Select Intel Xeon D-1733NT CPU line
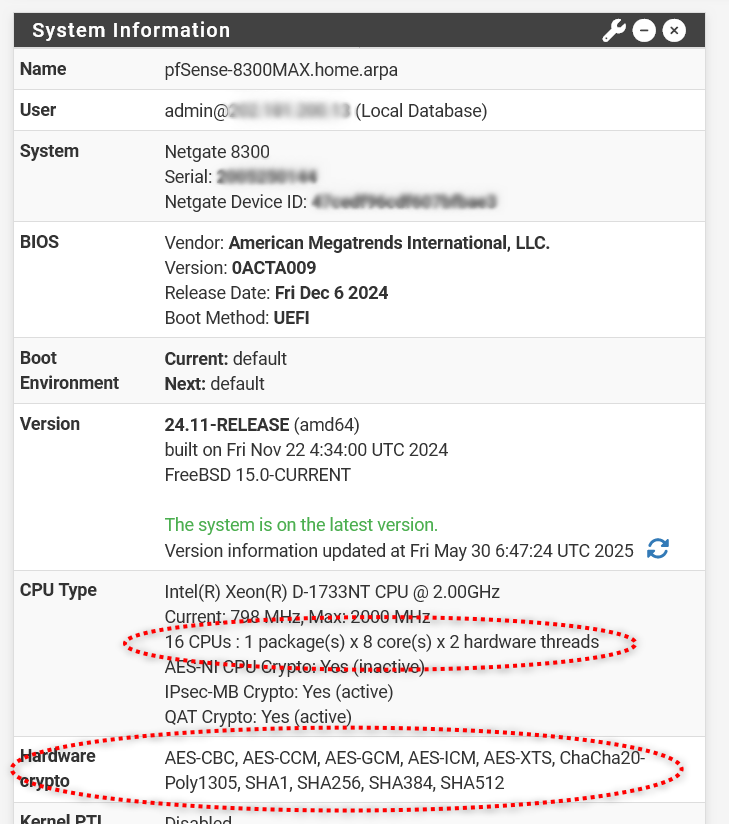 332,592
